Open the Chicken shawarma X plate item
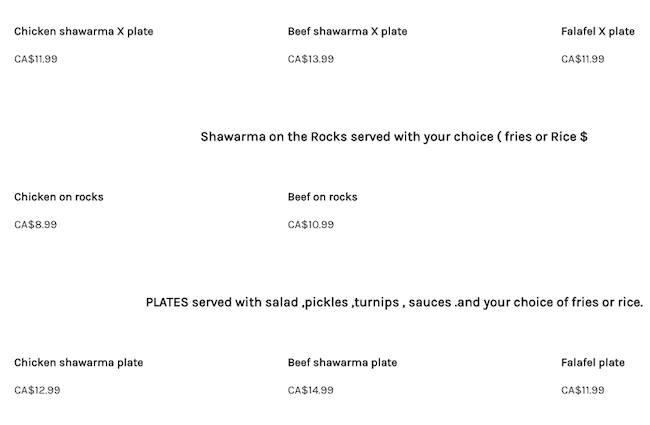Viewport: 650px width, 425px height. (83, 31)
